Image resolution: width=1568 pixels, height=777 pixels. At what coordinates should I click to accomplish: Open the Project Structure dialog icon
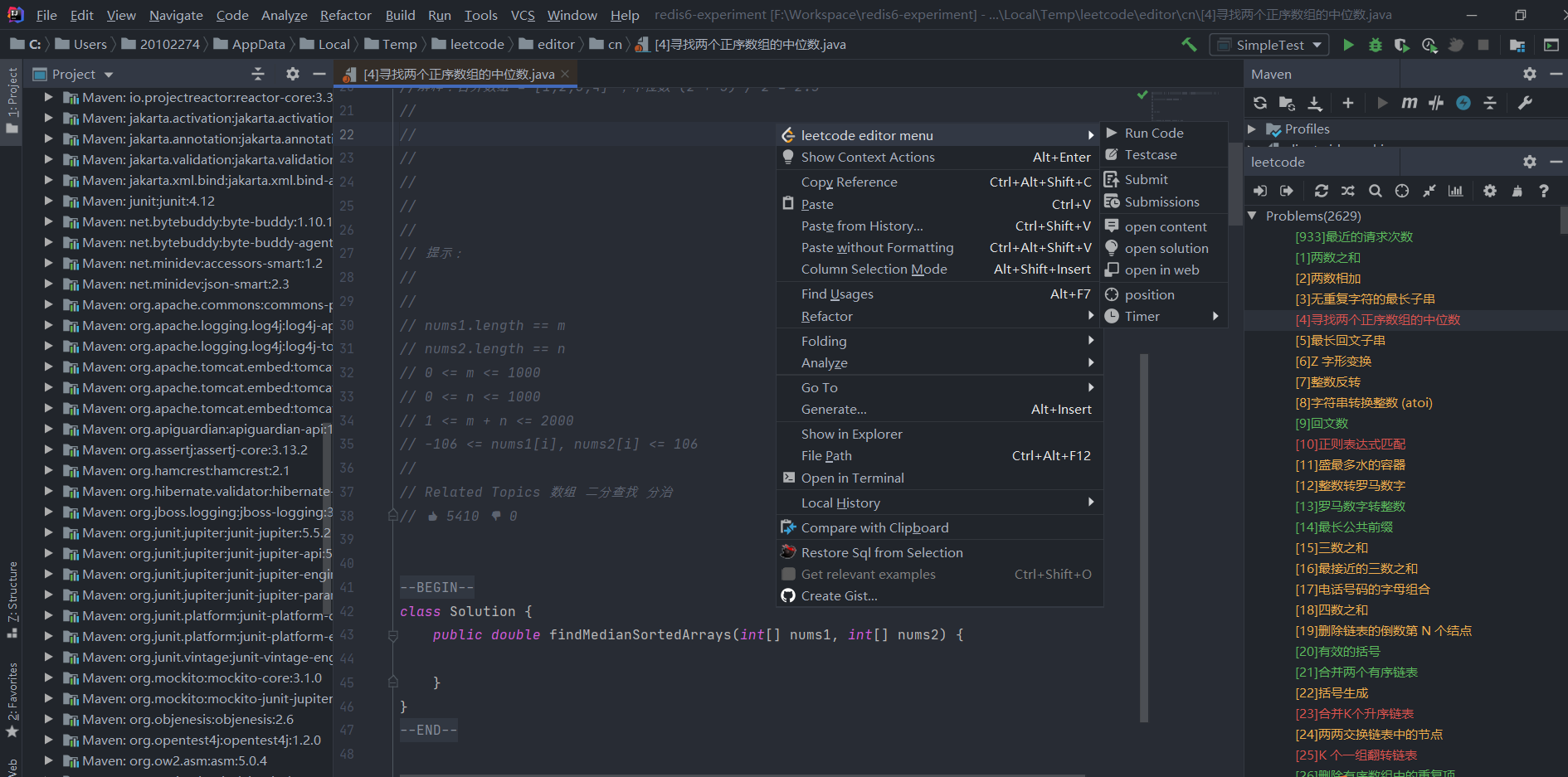1517,45
